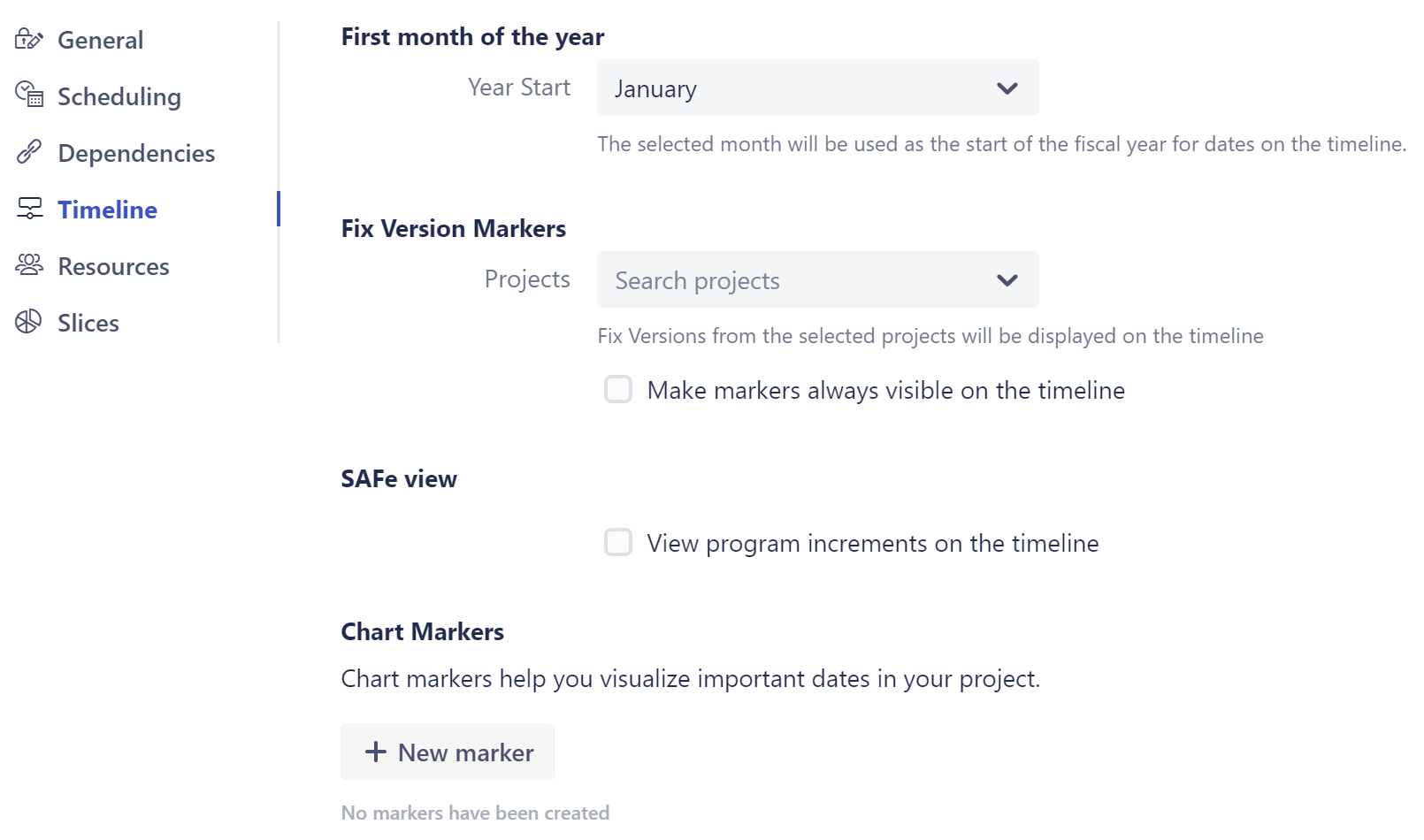
Task: Enable markers always visible on timeline
Action: (617, 389)
